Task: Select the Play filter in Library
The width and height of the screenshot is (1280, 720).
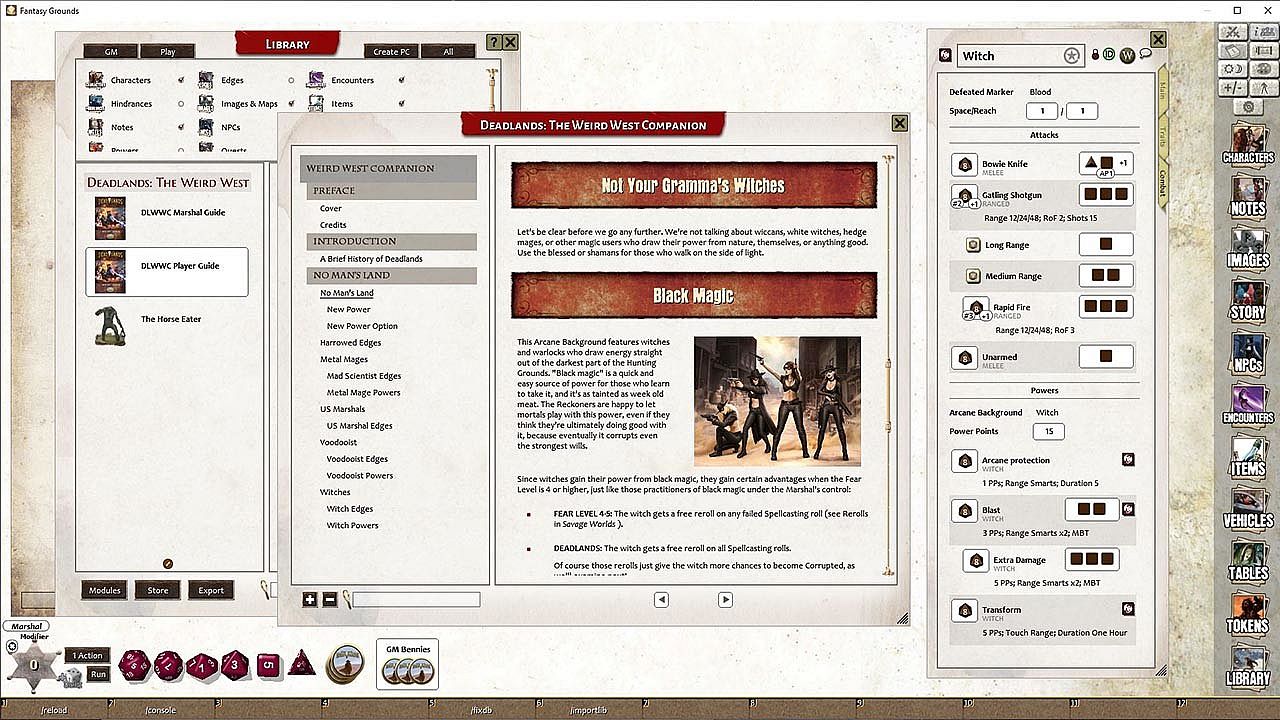Action: pos(167,52)
